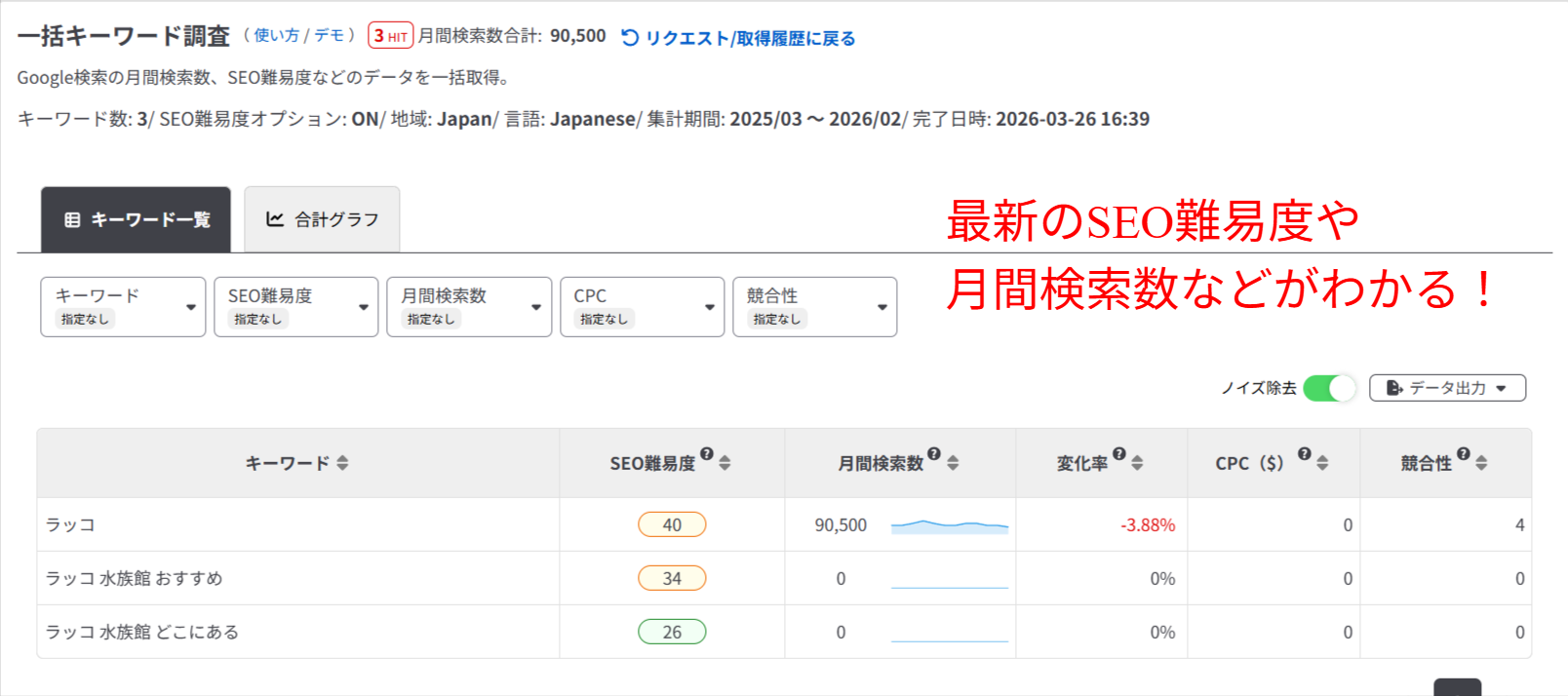Click the 月間検索数 help question mark icon
1568x696 pixels.
934,453
